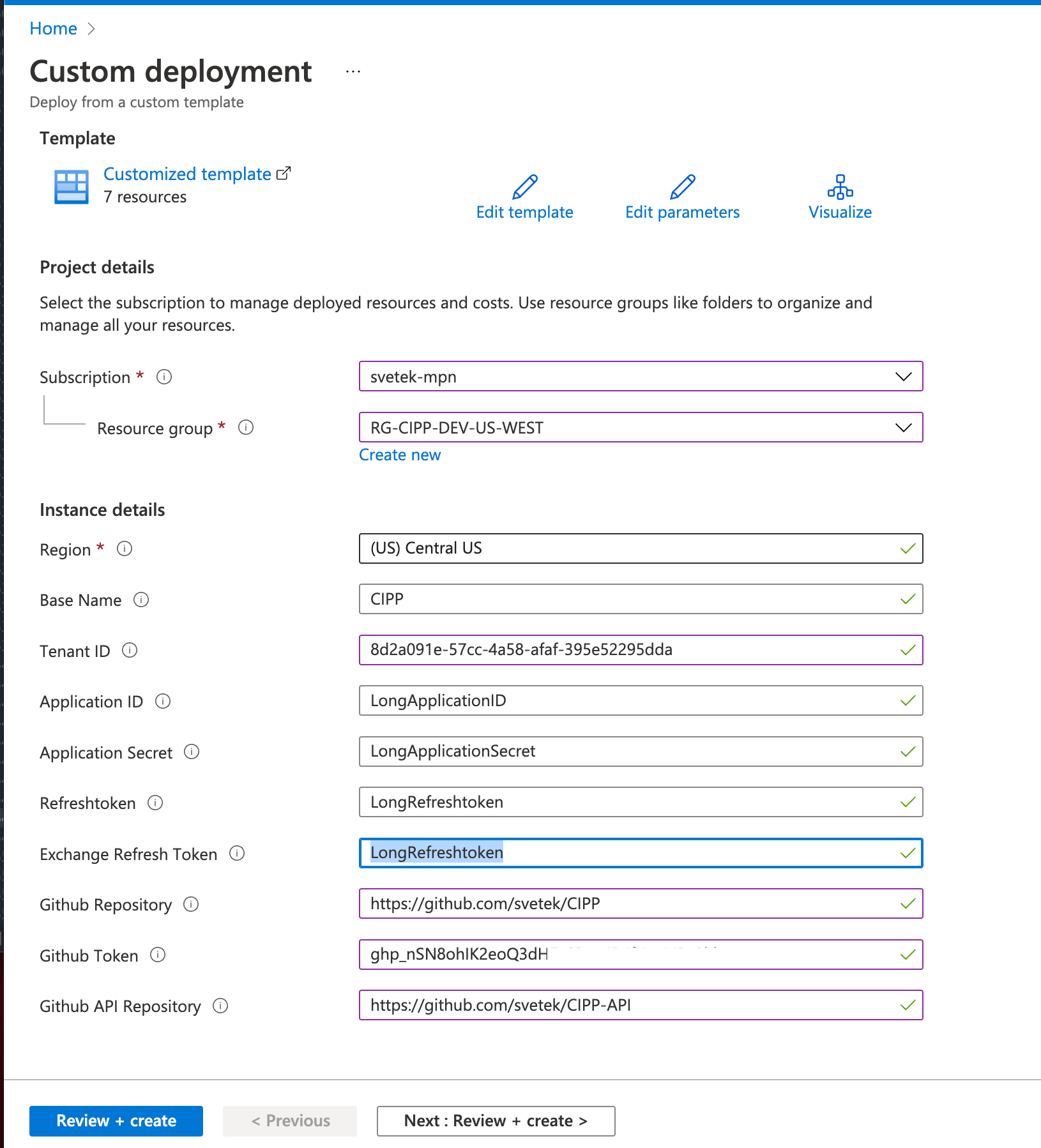Open template in new tab via external link icon
Image resolution: width=1041 pixels, height=1148 pixels.
[284, 172]
